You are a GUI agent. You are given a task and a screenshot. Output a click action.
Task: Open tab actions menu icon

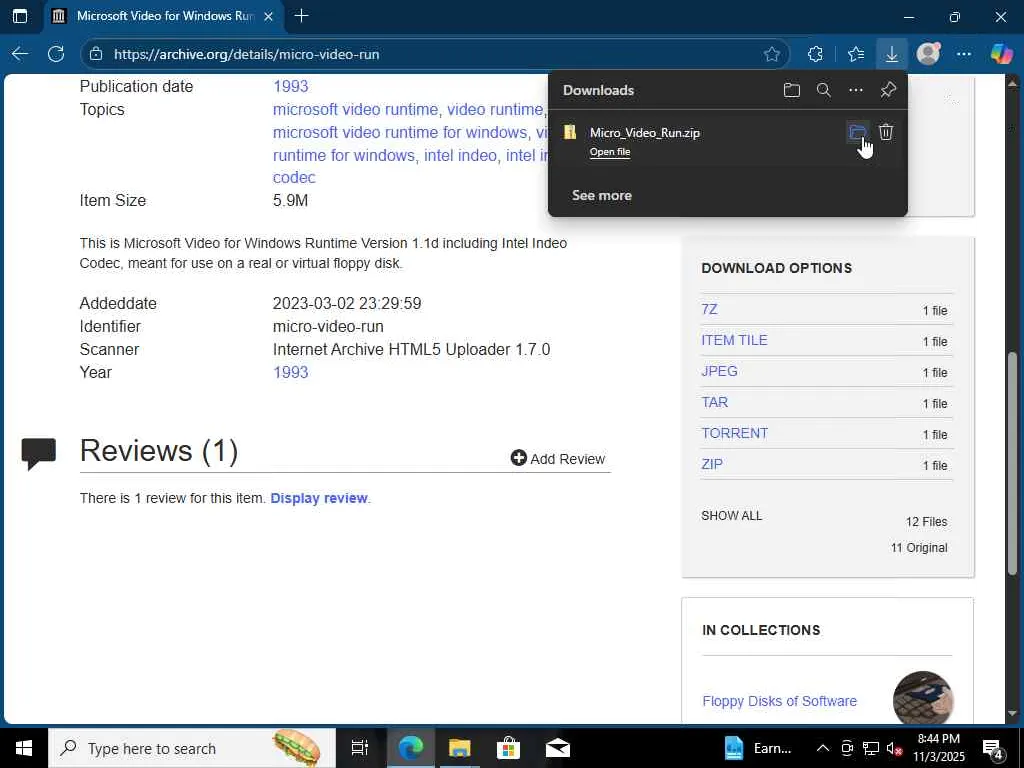pyautogui.click(x=20, y=16)
